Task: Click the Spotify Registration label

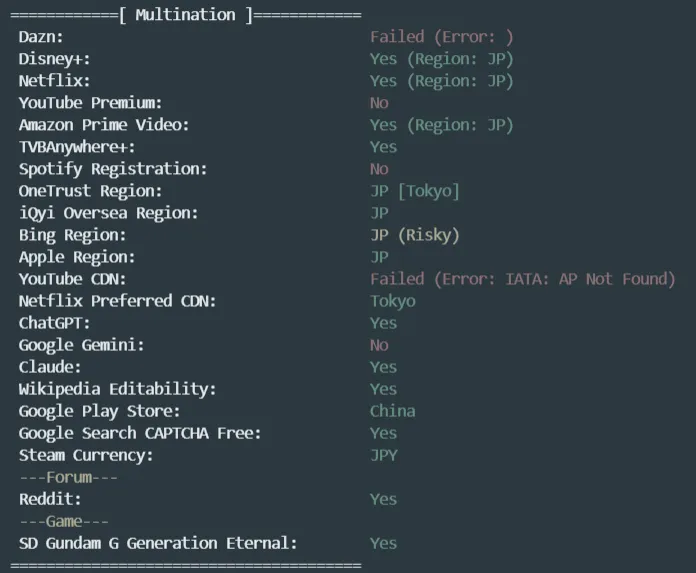Action: point(113,169)
